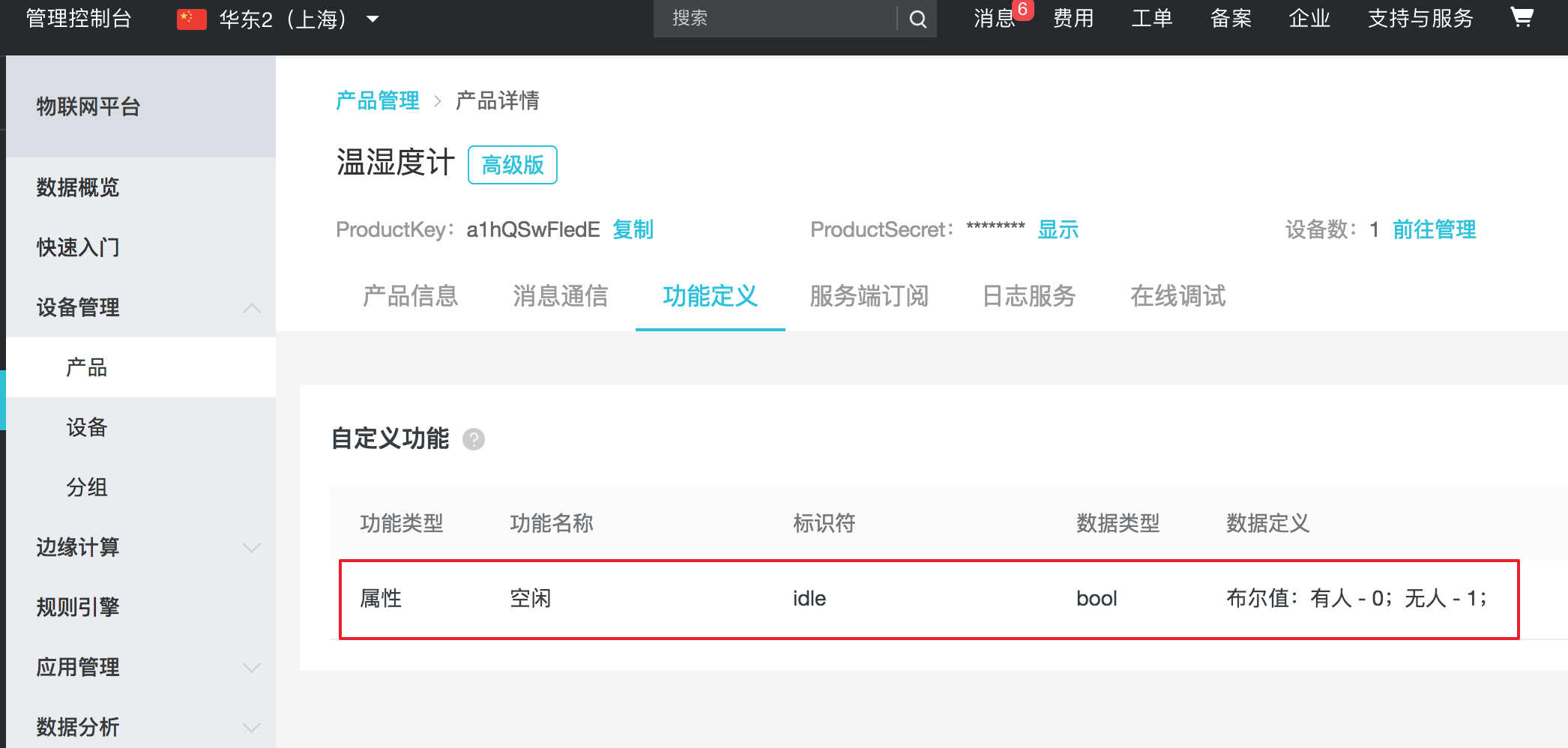Select the 日志服务 tab
1568x748 pixels.
(x=1028, y=297)
